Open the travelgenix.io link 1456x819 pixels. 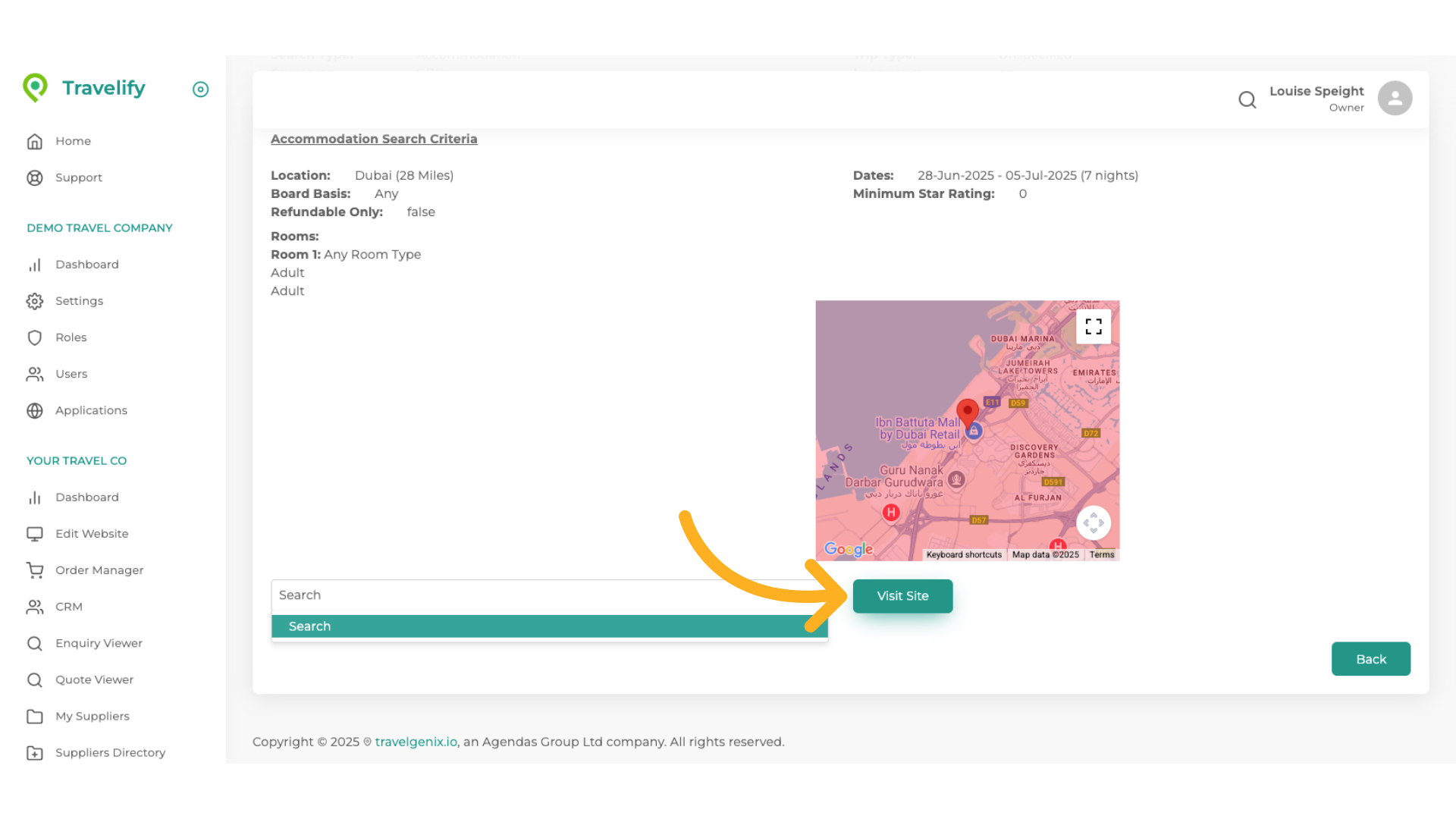click(416, 742)
